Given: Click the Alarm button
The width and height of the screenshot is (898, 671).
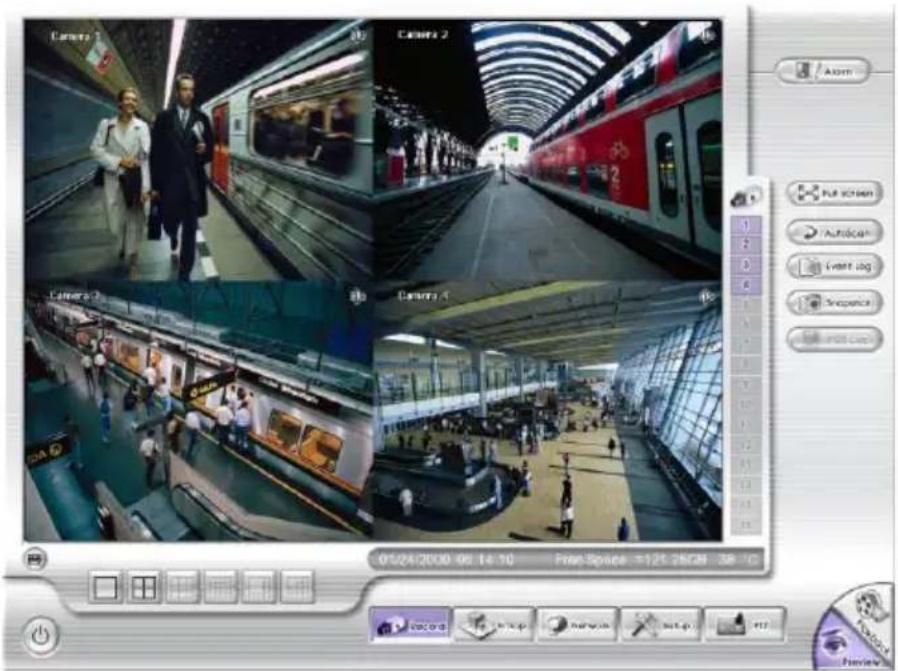Looking at the screenshot, I should (822, 72).
